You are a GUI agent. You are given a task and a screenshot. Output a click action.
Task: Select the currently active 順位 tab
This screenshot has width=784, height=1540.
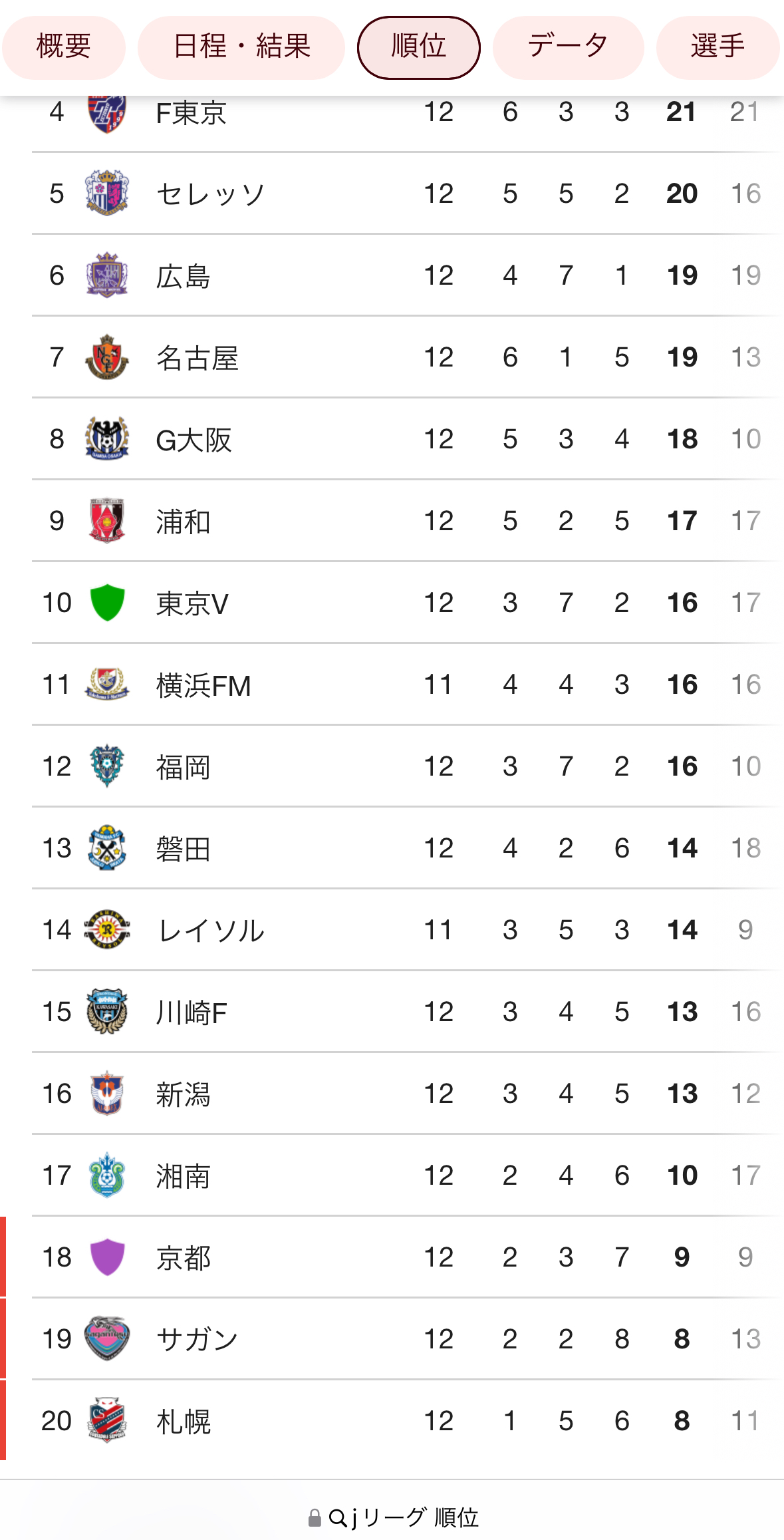click(x=419, y=47)
